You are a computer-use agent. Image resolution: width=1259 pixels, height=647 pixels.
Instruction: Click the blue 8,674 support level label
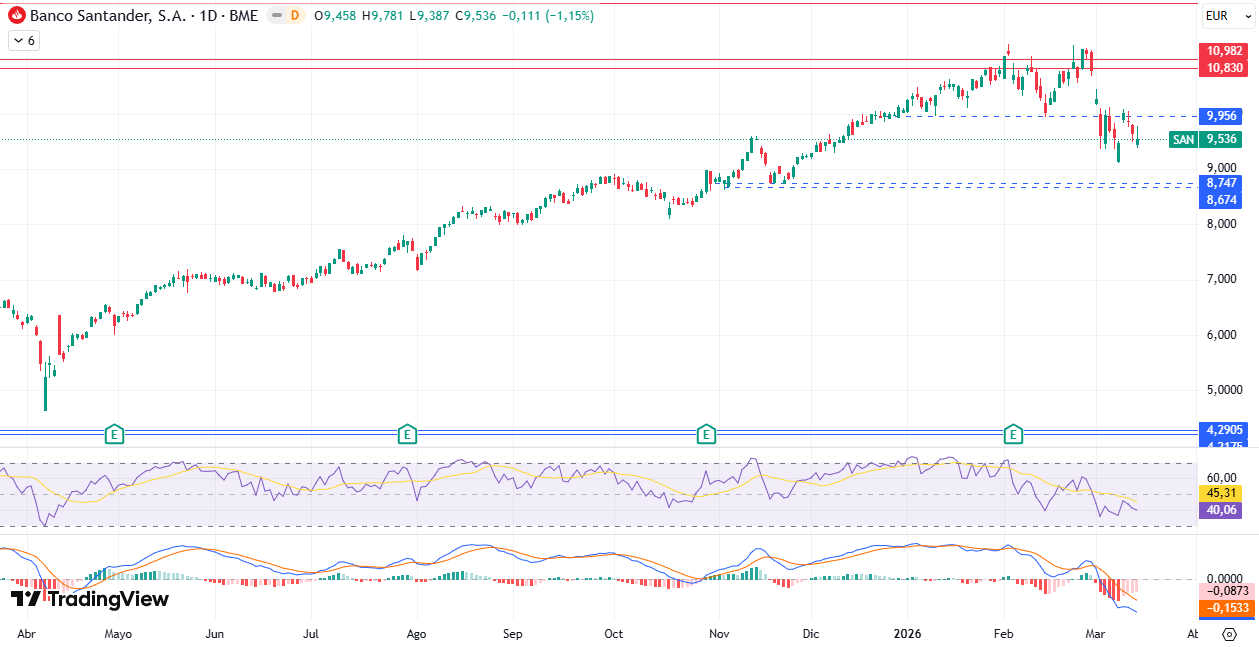pos(1221,200)
